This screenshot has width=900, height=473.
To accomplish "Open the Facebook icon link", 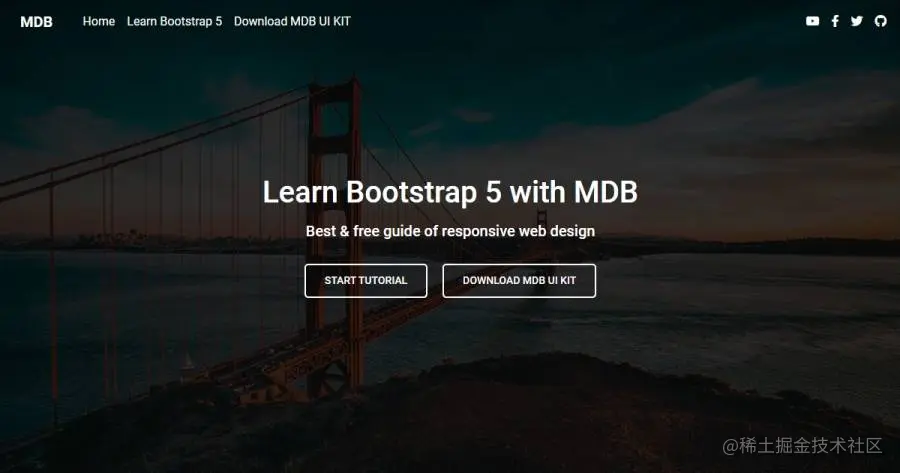I will [x=835, y=21].
